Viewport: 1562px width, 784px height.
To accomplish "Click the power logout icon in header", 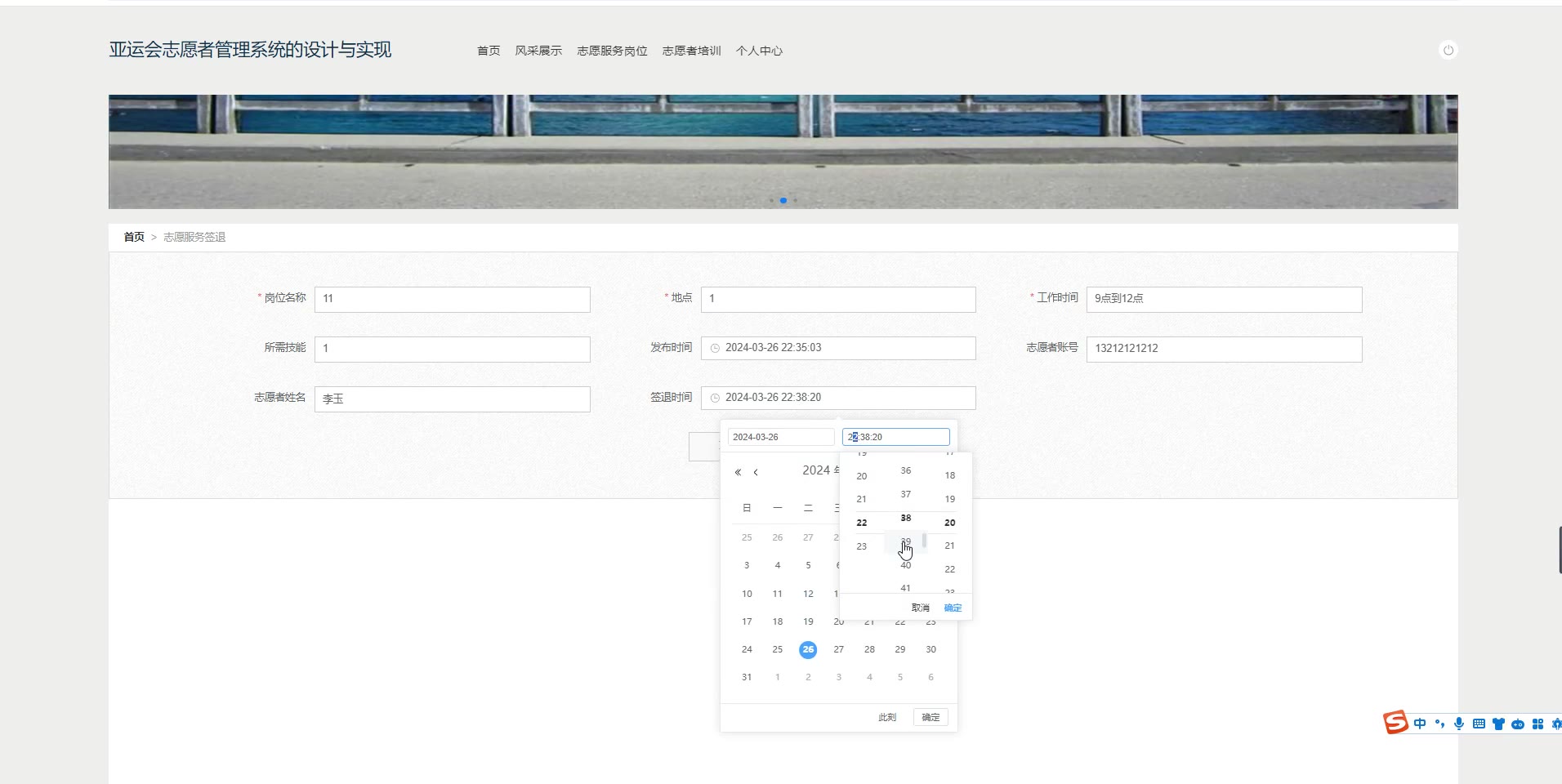I will pos(1448,51).
